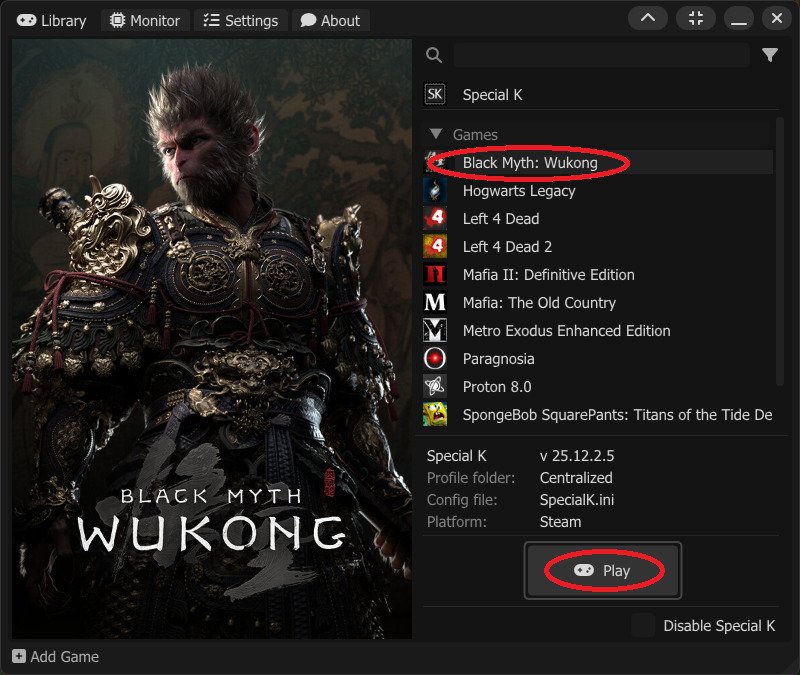Viewport: 800px width, 675px height.
Task: Click the Metro Exodus icon
Action: (x=435, y=331)
